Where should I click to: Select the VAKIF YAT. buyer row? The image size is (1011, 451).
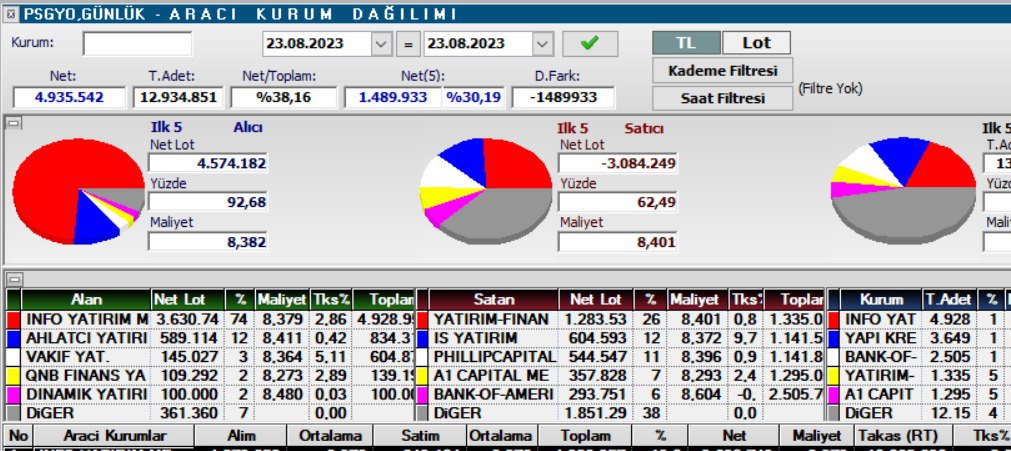pyautogui.click(x=210, y=357)
